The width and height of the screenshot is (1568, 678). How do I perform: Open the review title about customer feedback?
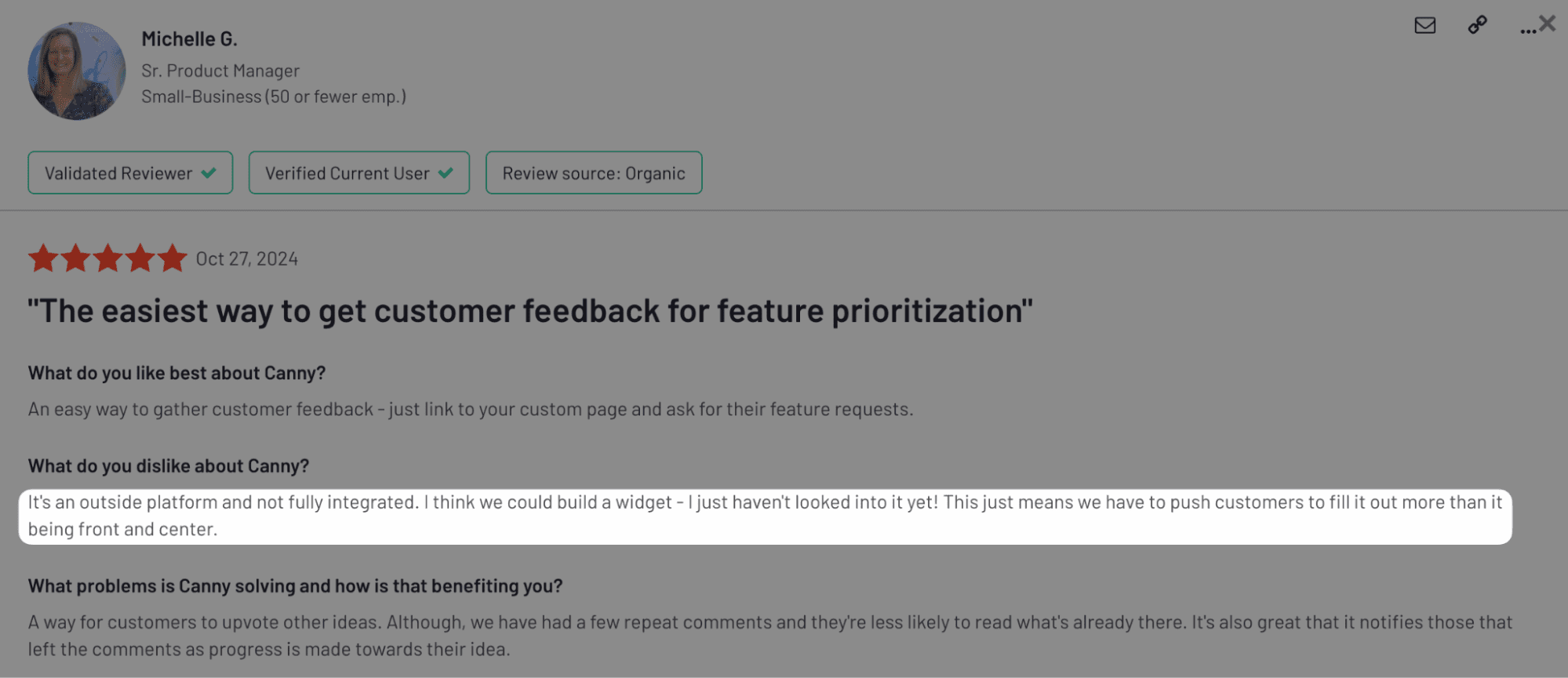[x=529, y=310]
